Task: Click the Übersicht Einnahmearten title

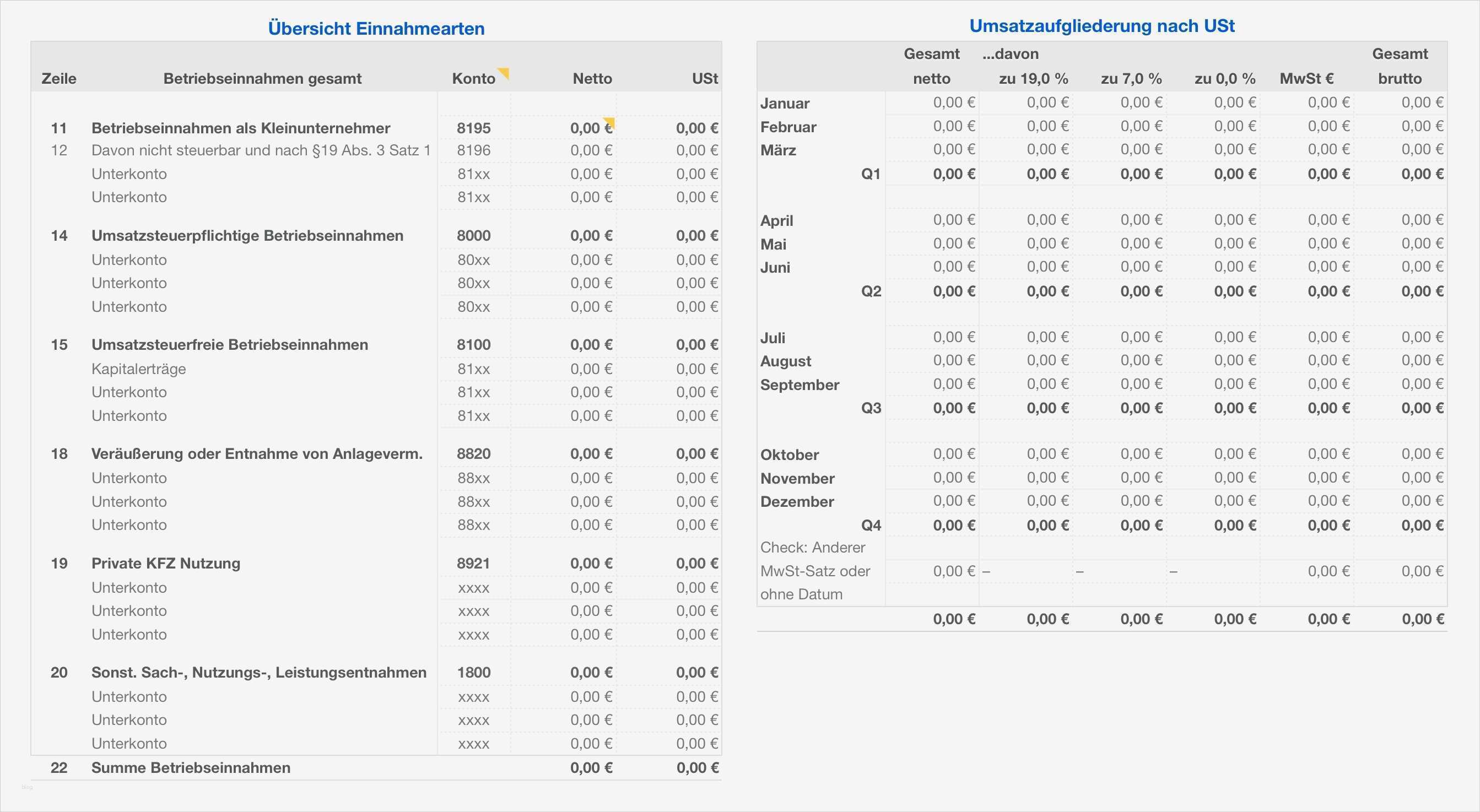Action: coord(376,28)
